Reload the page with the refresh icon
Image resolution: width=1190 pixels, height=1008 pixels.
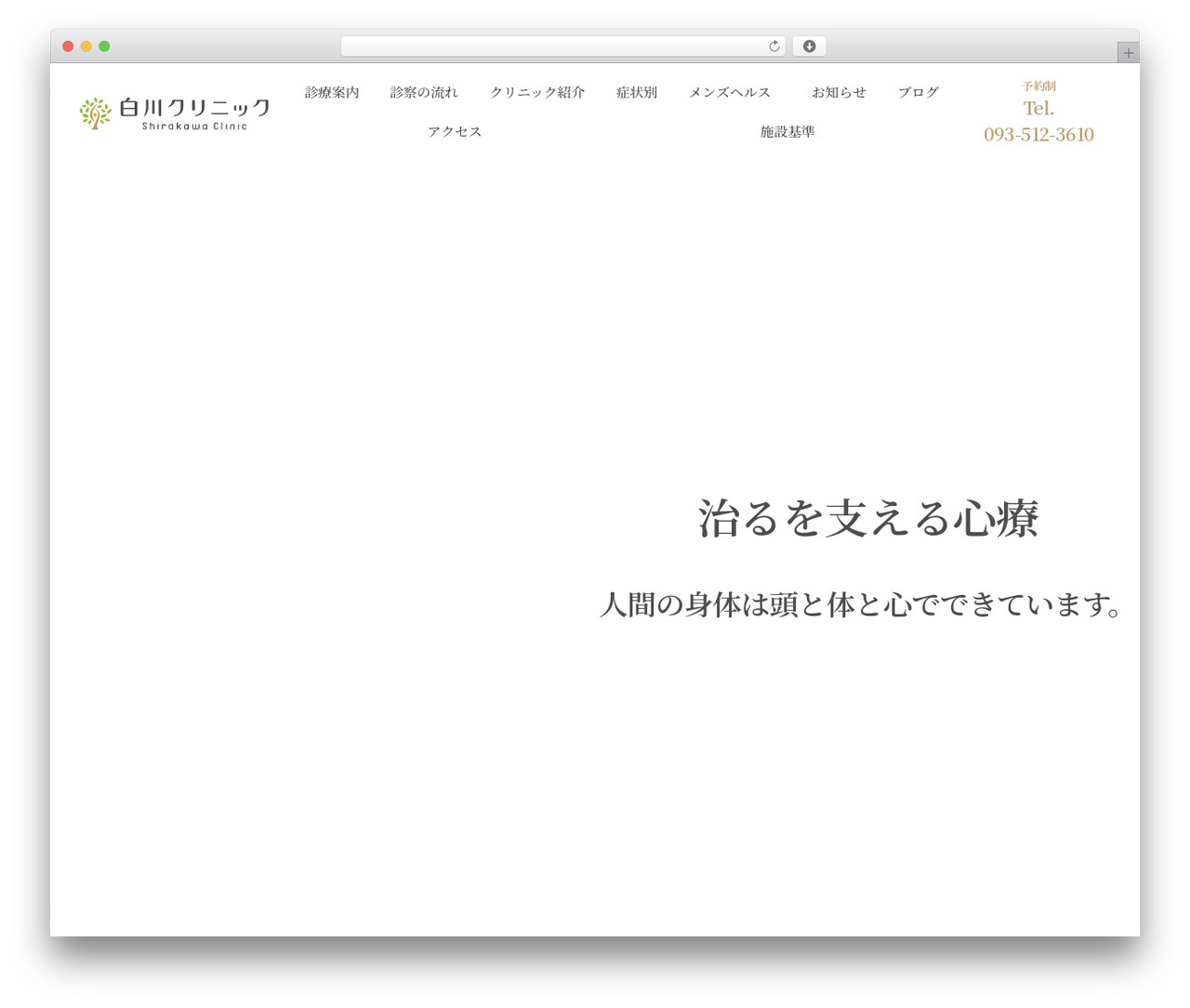pos(774,46)
